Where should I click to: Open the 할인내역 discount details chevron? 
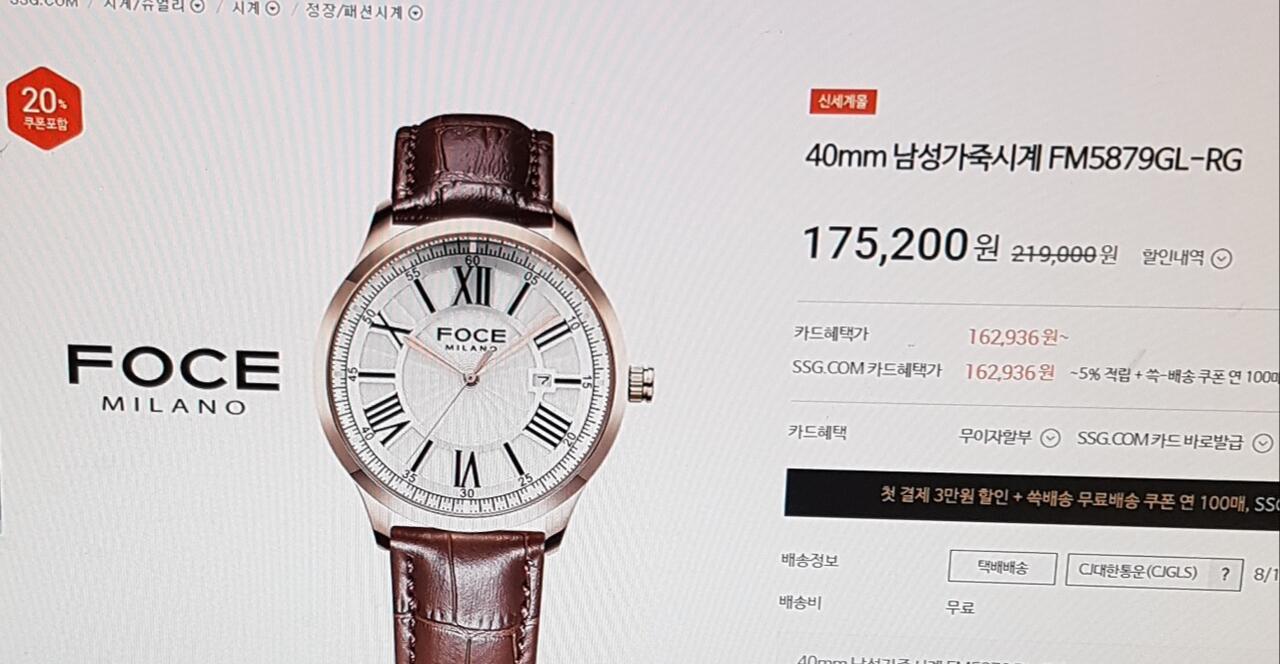click(x=1221, y=259)
